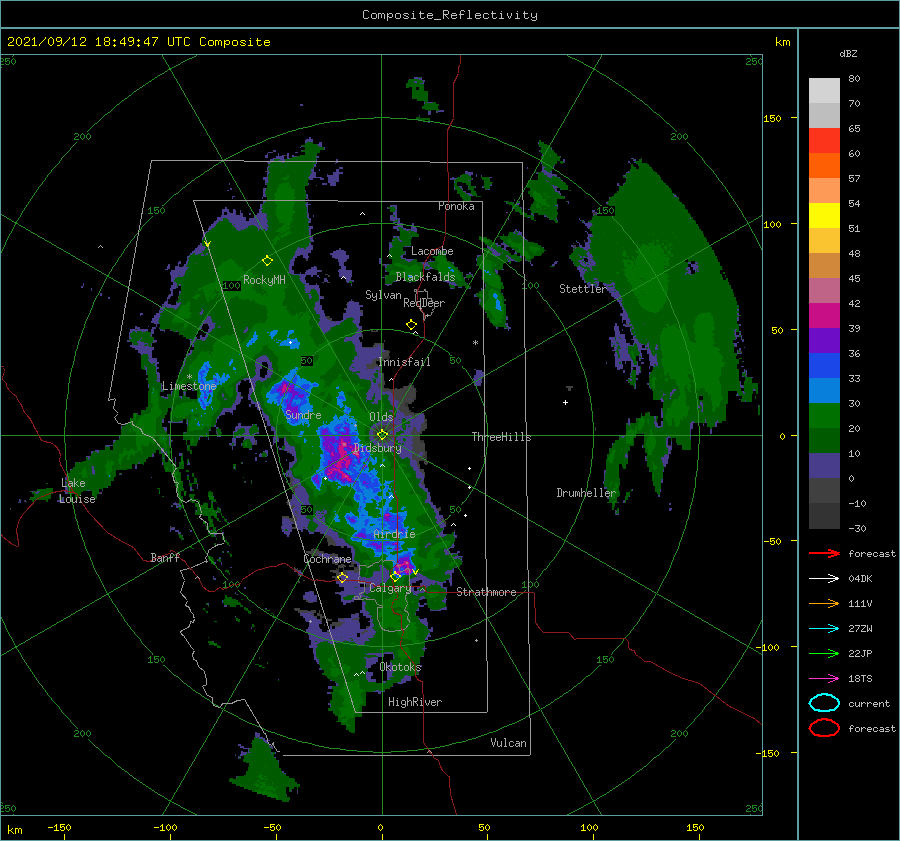This screenshot has width=900, height=841.
Task: Click the Airdrie city label
Action: (x=394, y=534)
